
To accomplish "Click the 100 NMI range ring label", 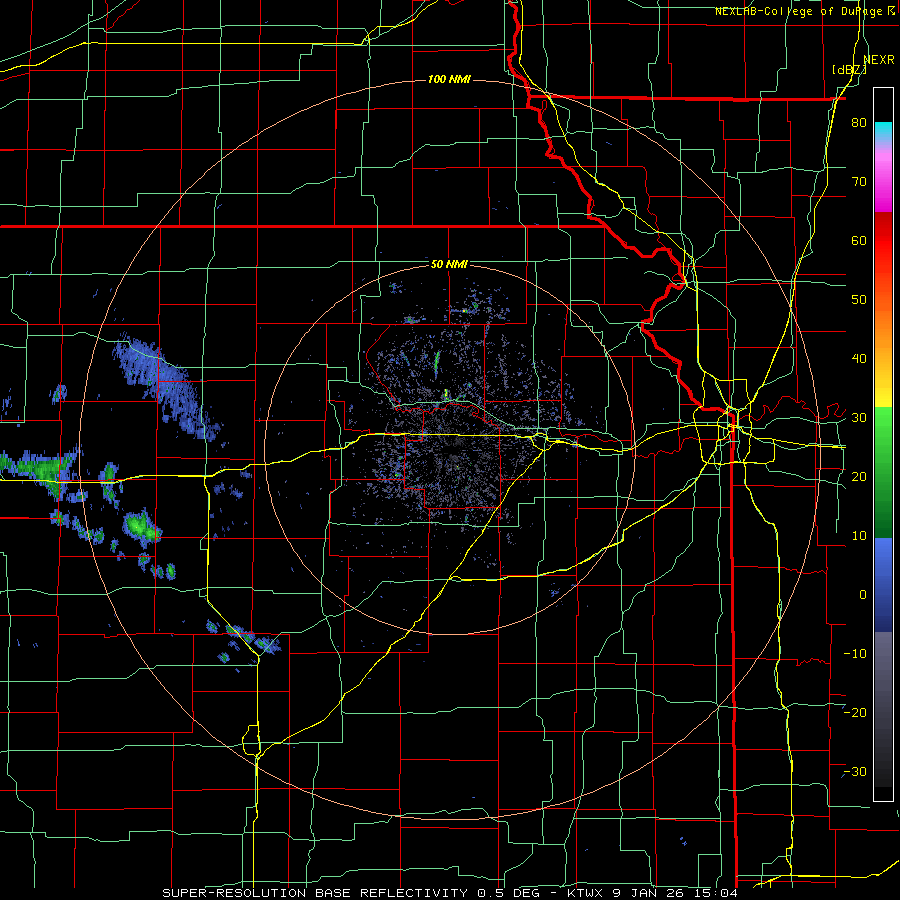I will click(449, 79).
